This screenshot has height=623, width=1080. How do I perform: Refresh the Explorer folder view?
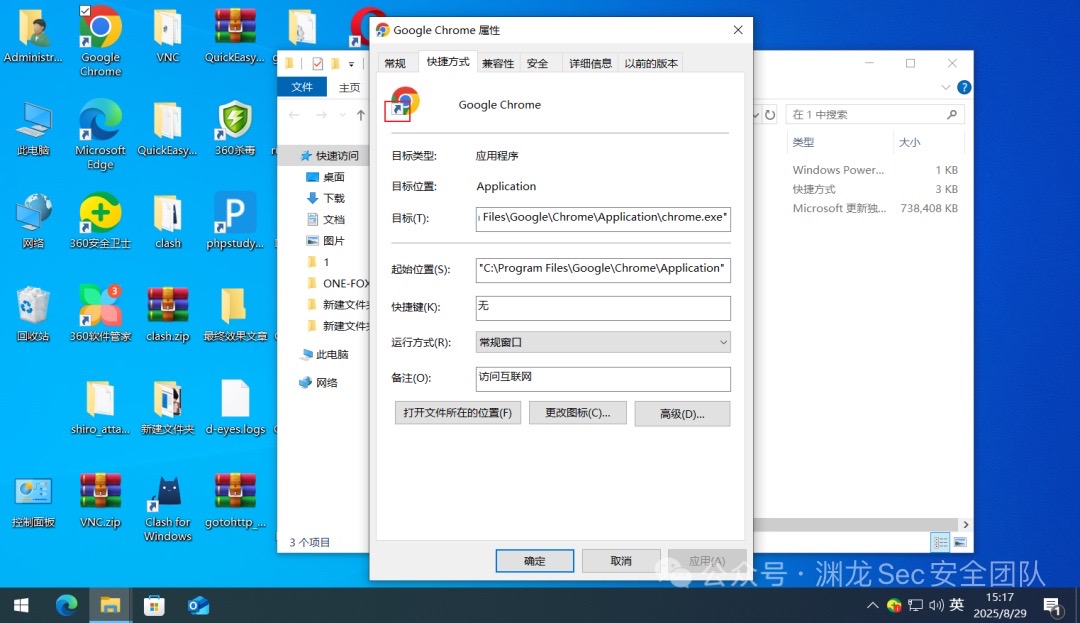(770, 115)
